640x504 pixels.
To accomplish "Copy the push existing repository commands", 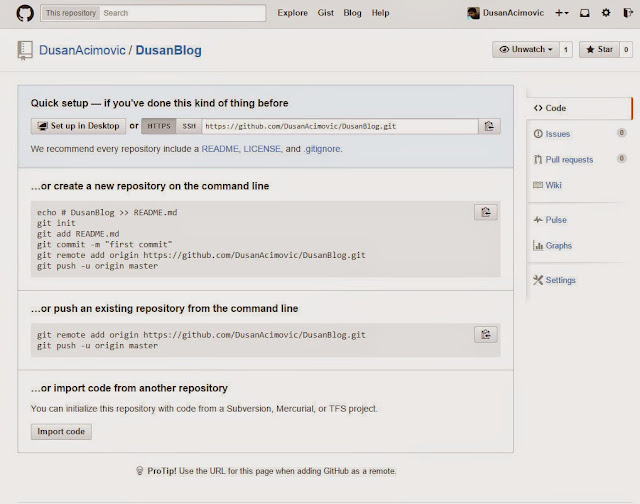I will click(486, 335).
